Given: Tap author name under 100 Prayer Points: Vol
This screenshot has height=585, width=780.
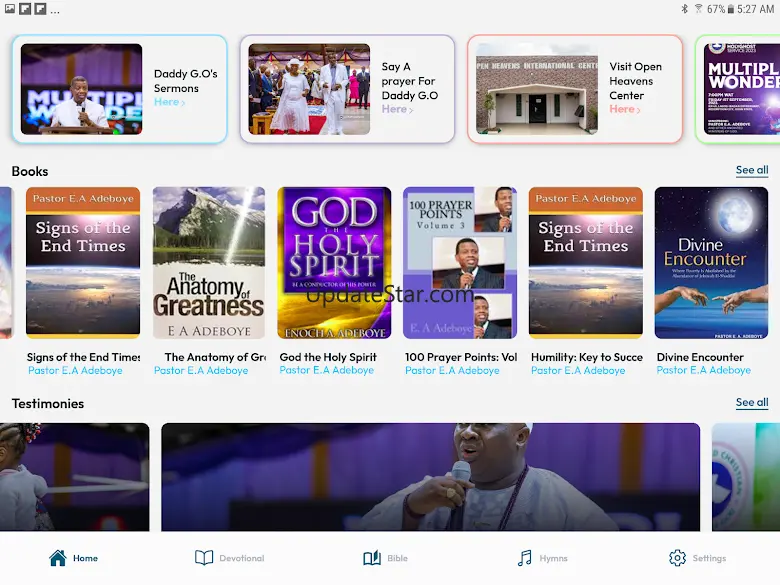Looking at the screenshot, I should [452, 371].
